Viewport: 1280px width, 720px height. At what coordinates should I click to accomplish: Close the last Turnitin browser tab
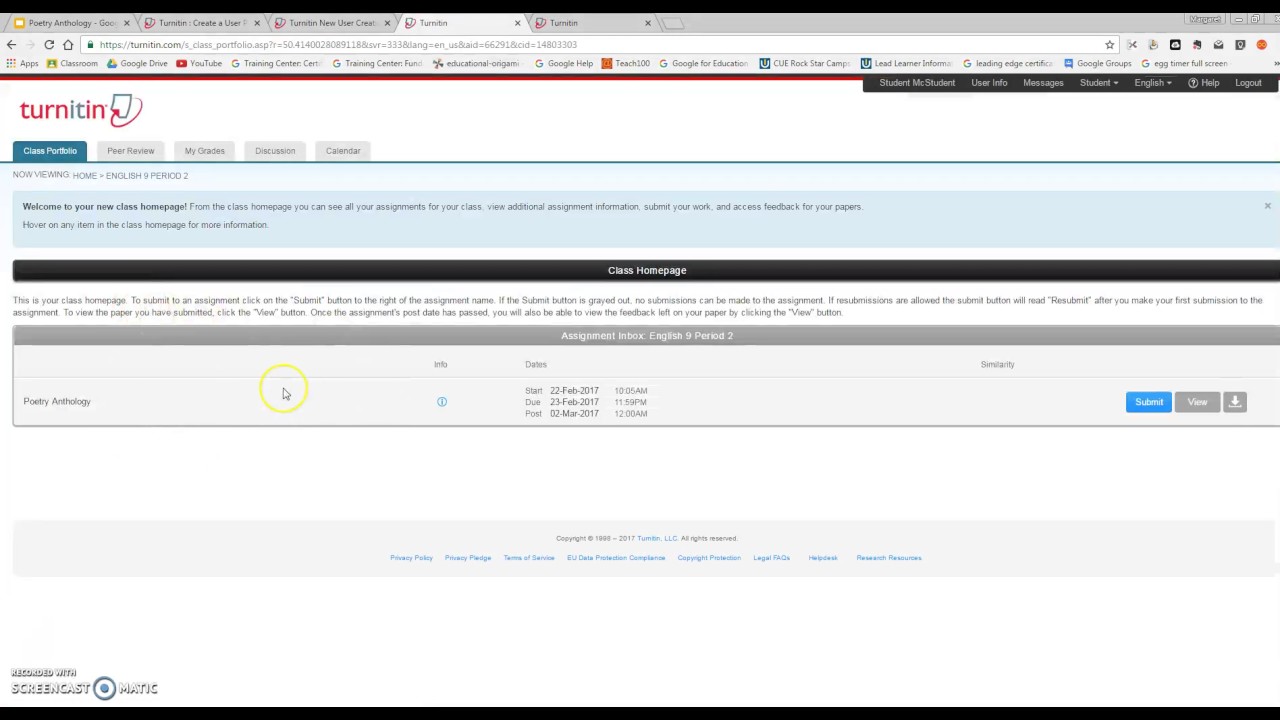pyautogui.click(x=647, y=23)
